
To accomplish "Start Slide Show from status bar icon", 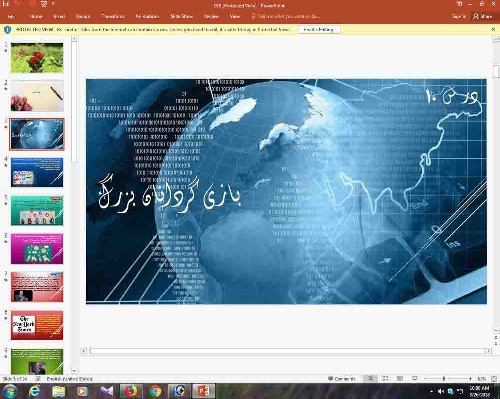I will pyautogui.click(x=414, y=378).
